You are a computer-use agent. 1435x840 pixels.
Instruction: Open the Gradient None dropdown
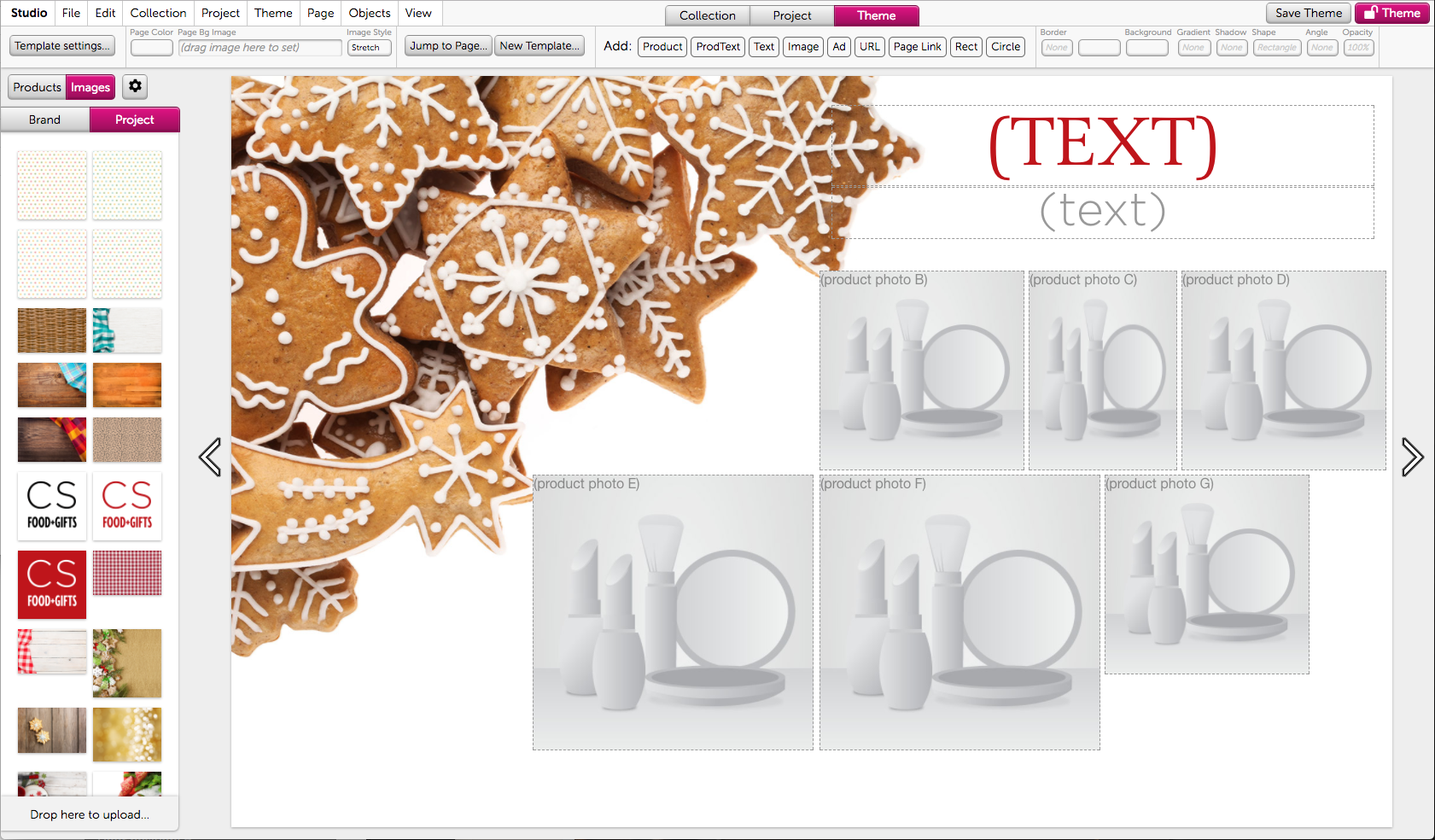point(1193,48)
